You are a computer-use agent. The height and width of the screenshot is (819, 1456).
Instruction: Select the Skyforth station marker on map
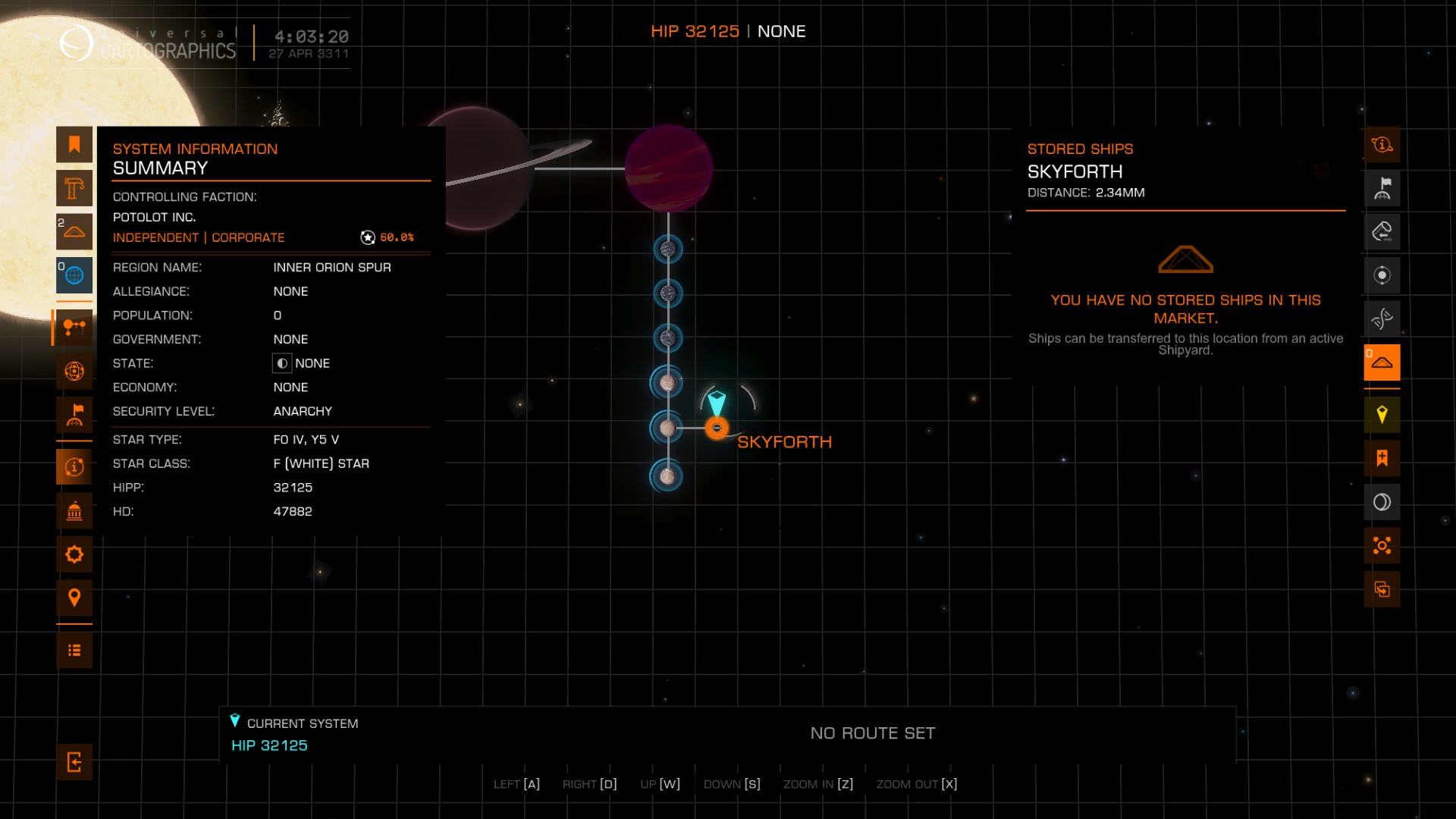click(x=717, y=428)
